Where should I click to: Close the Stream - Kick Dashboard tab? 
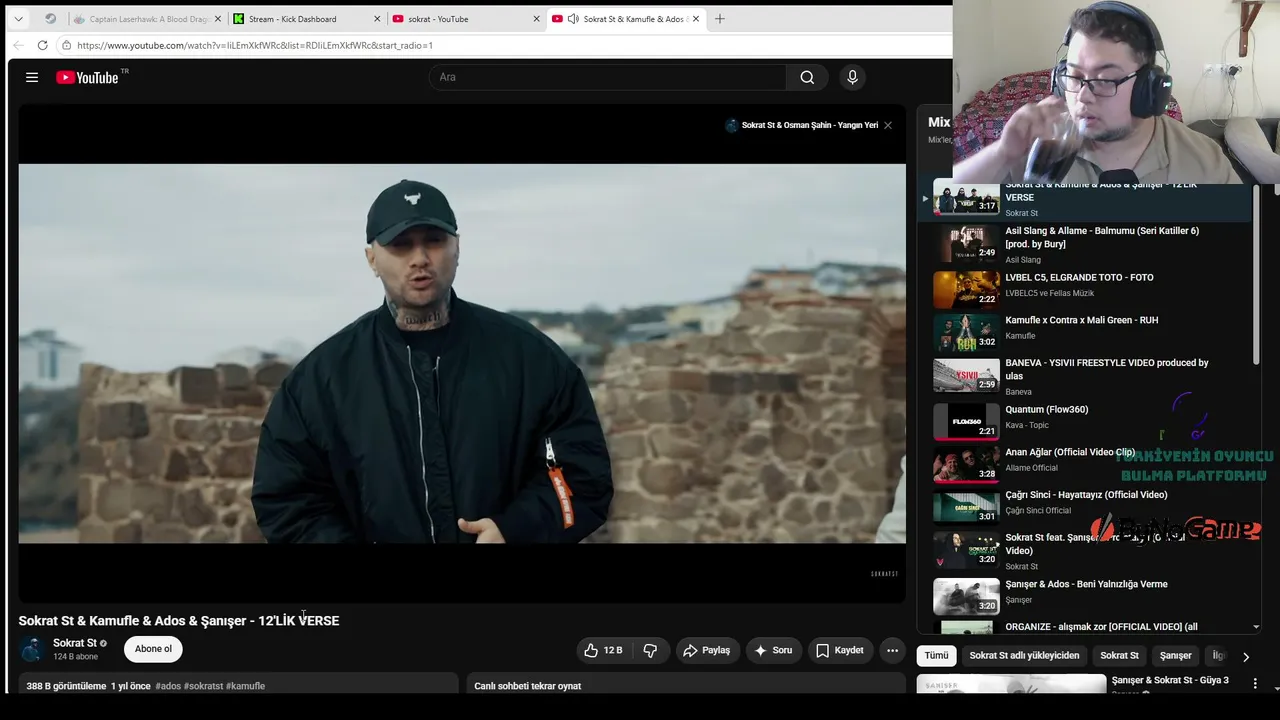tap(377, 19)
